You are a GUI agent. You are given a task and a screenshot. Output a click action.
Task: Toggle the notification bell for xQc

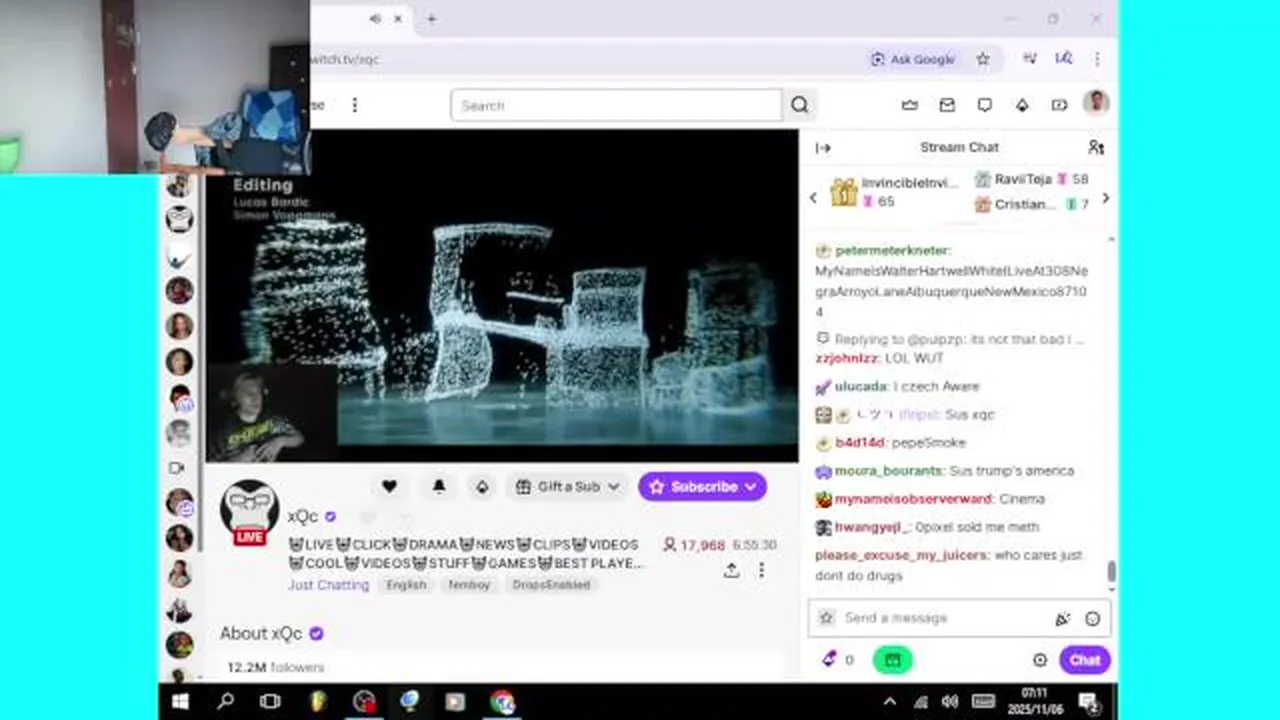click(x=438, y=486)
